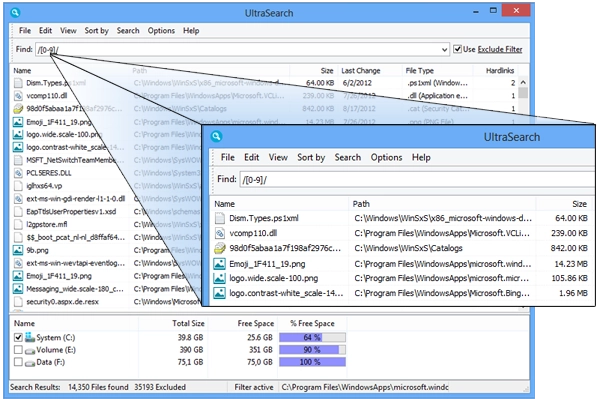Click the 351 GB free space value

(x=260, y=350)
